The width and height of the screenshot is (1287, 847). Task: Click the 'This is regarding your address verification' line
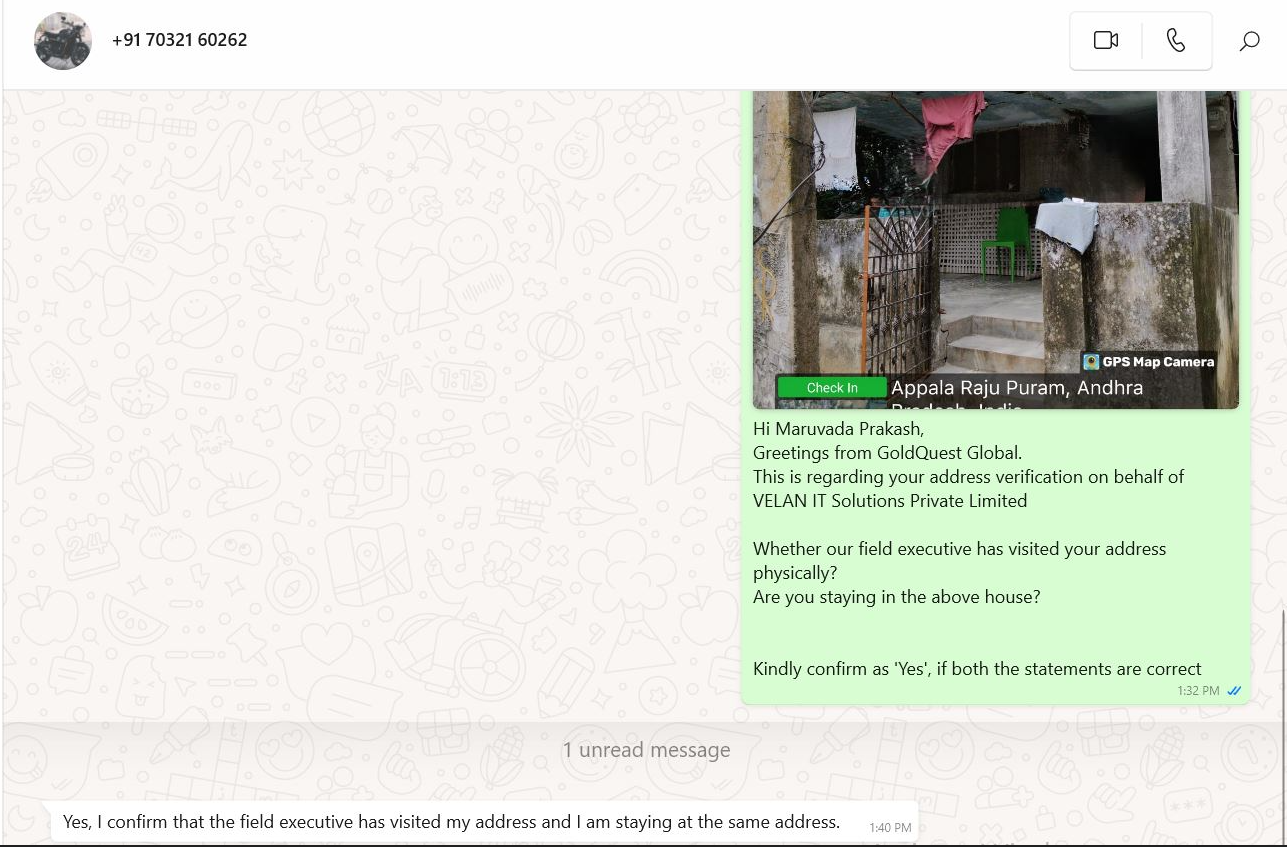click(x=968, y=477)
